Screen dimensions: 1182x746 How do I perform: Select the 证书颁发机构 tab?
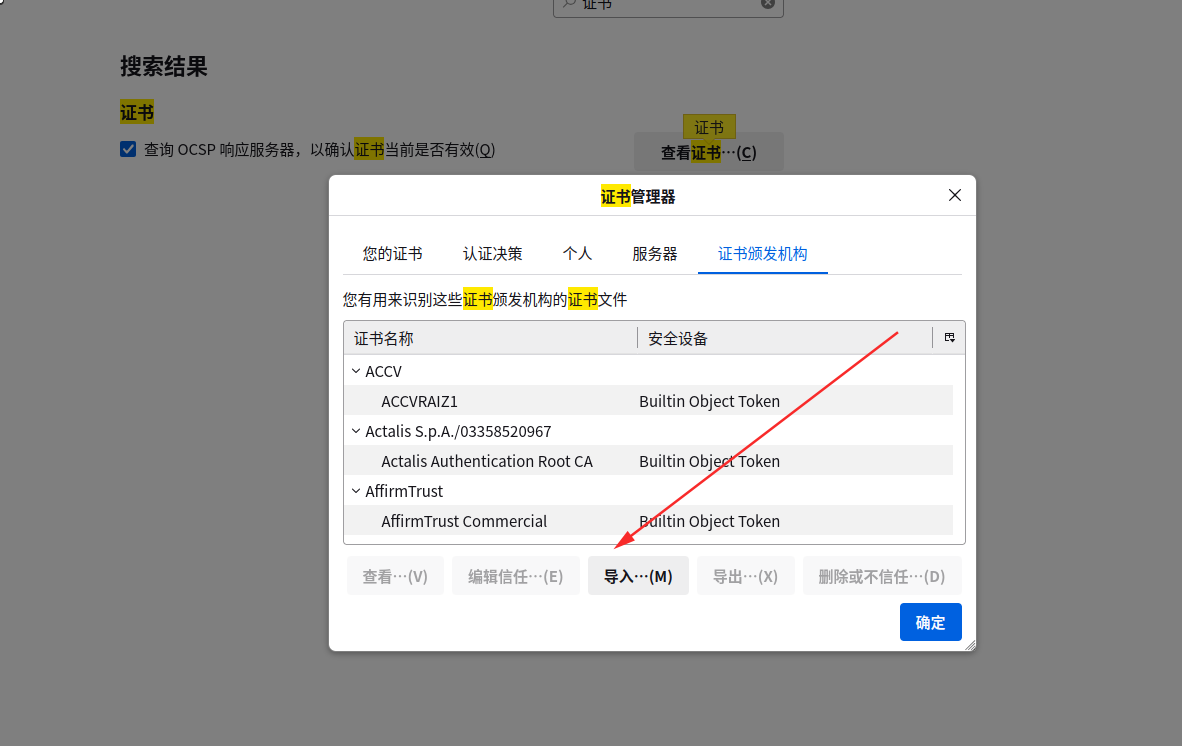[x=762, y=254]
